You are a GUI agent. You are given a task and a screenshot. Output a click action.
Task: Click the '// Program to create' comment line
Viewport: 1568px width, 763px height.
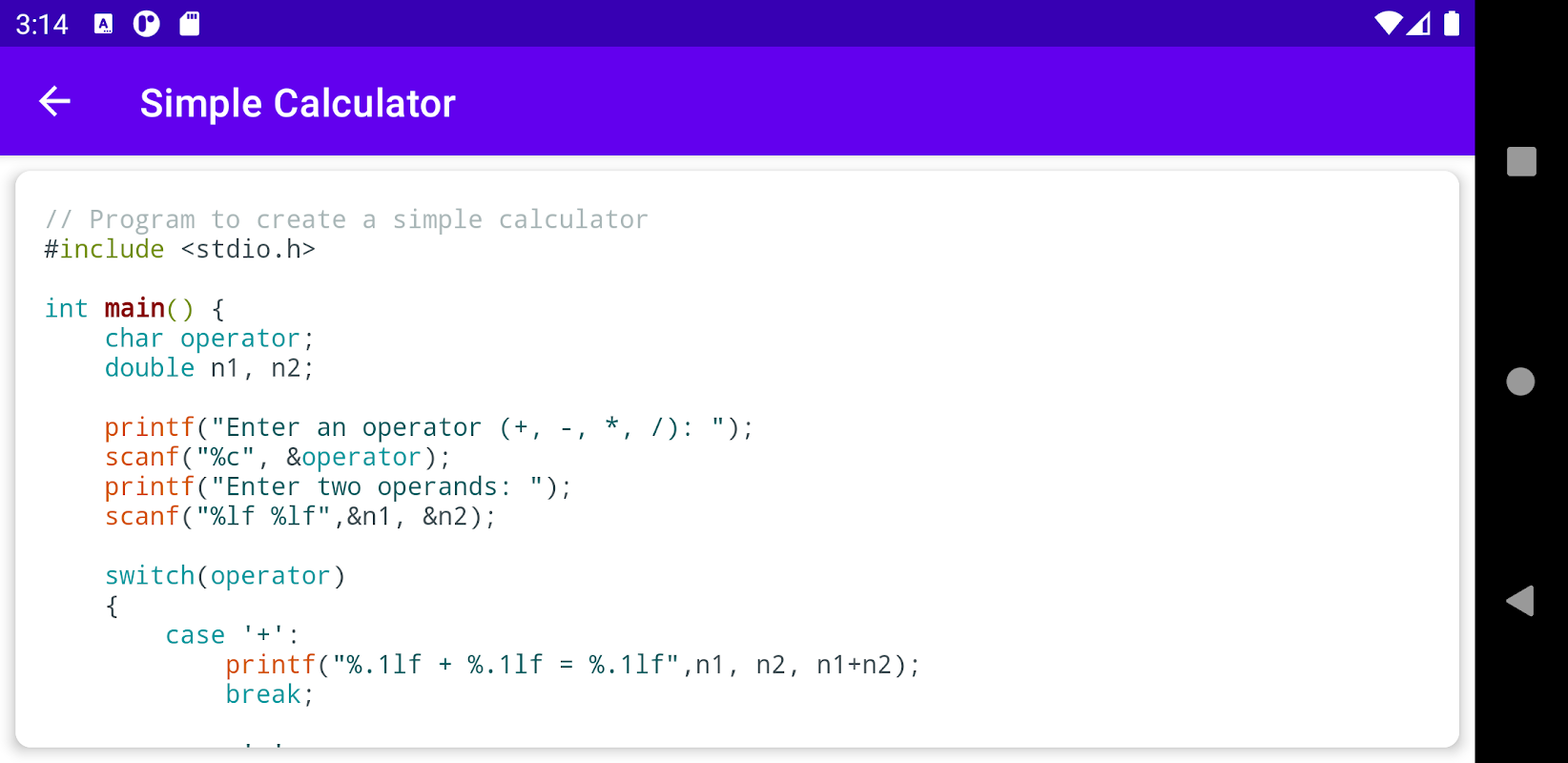coord(346,219)
